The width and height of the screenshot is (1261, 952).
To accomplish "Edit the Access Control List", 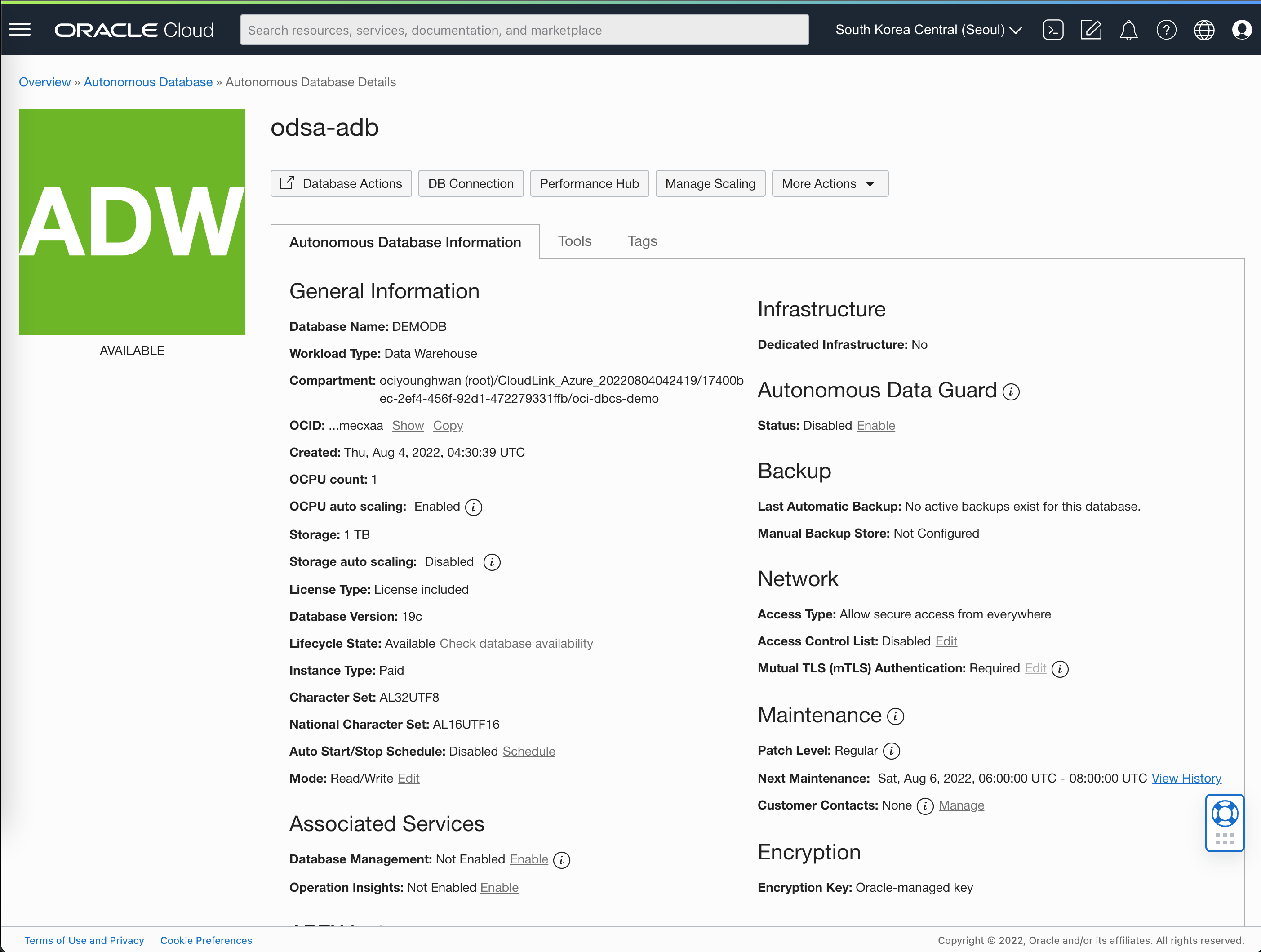I will tap(946, 641).
